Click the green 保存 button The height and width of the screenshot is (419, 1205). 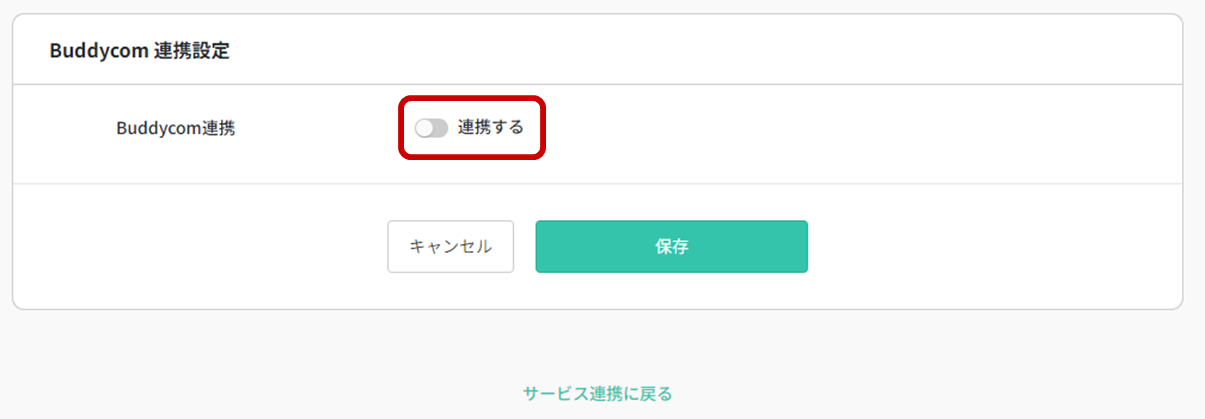pyautogui.click(x=671, y=247)
